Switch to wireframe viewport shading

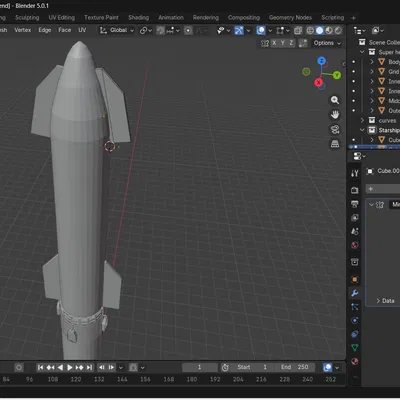coord(310,31)
